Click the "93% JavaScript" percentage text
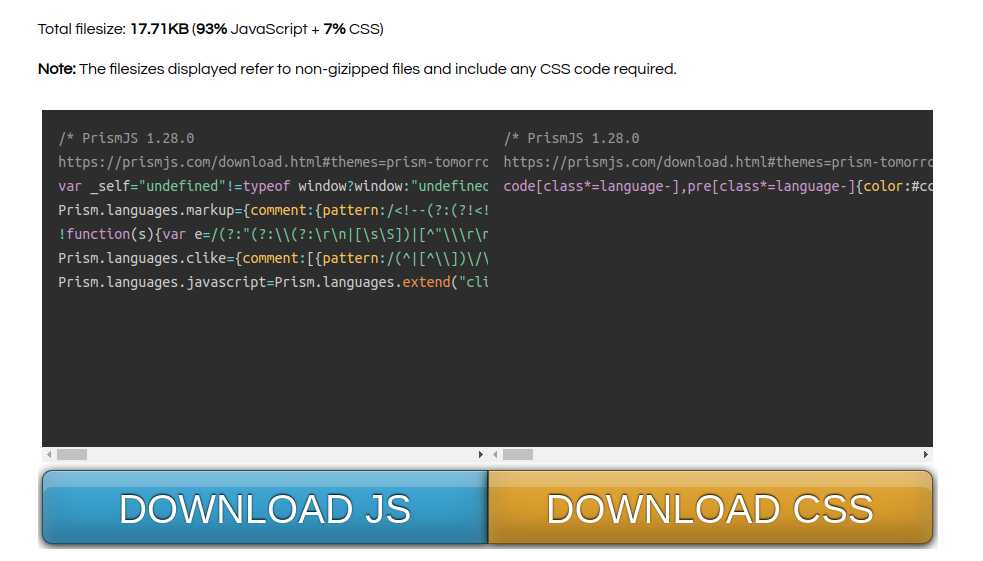 tap(251, 29)
